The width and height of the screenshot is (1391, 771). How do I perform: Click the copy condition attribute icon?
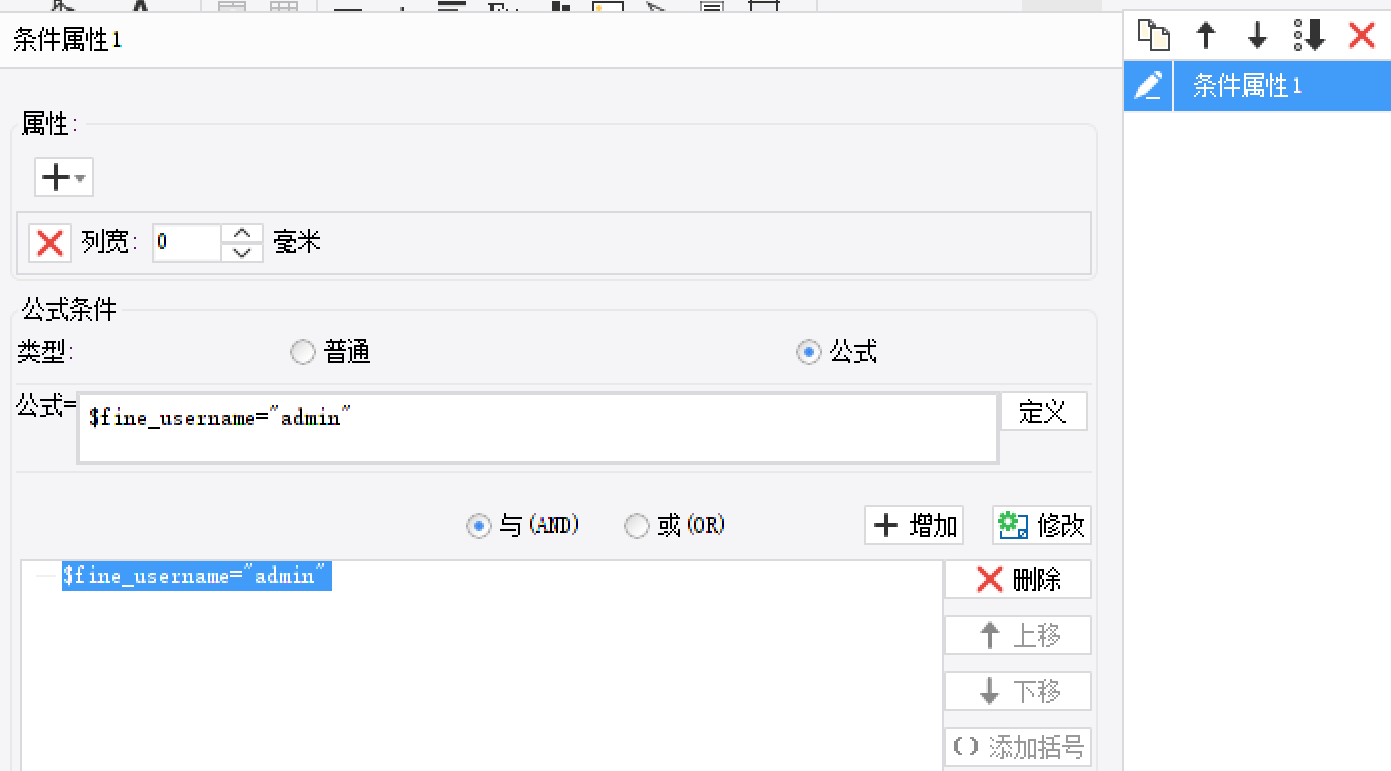pyautogui.click(x=1154, y=36)
